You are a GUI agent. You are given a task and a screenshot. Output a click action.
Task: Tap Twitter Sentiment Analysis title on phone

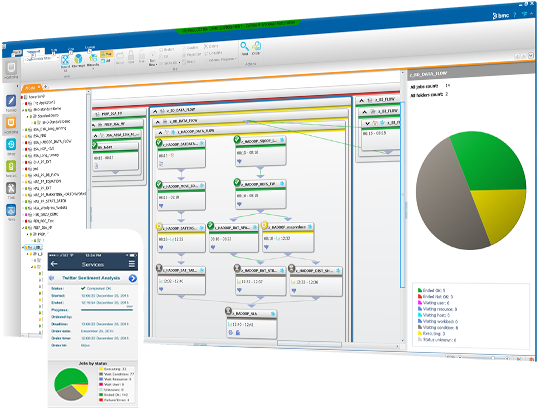click(x=91, y=278)
